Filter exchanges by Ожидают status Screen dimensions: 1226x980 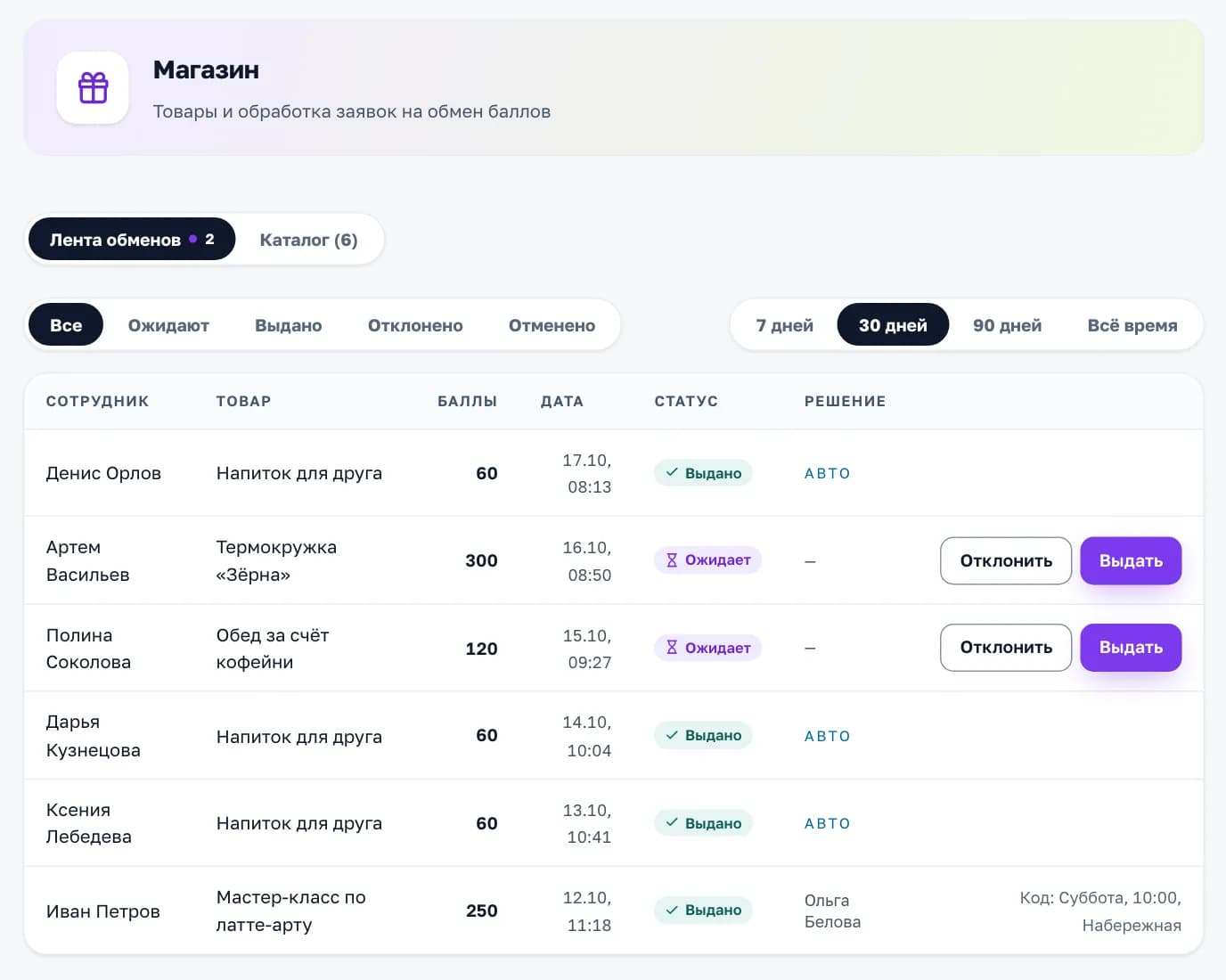click(x=168, y=325)
